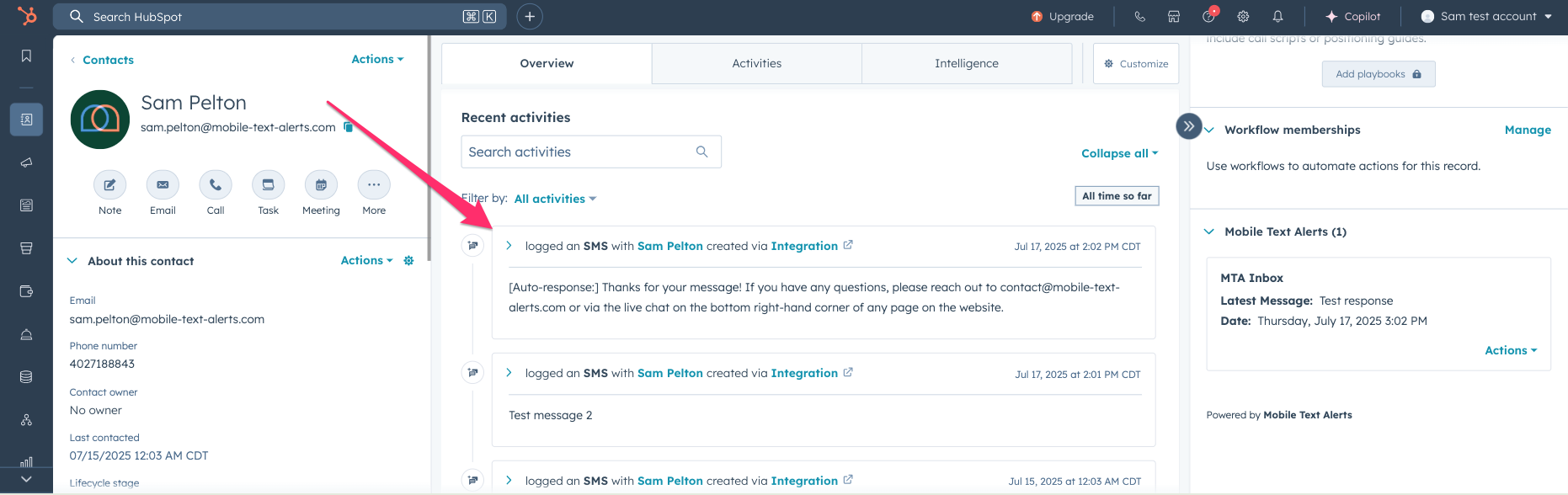Go back to Contacts list

pyautogui.click(x=108, y=60)
